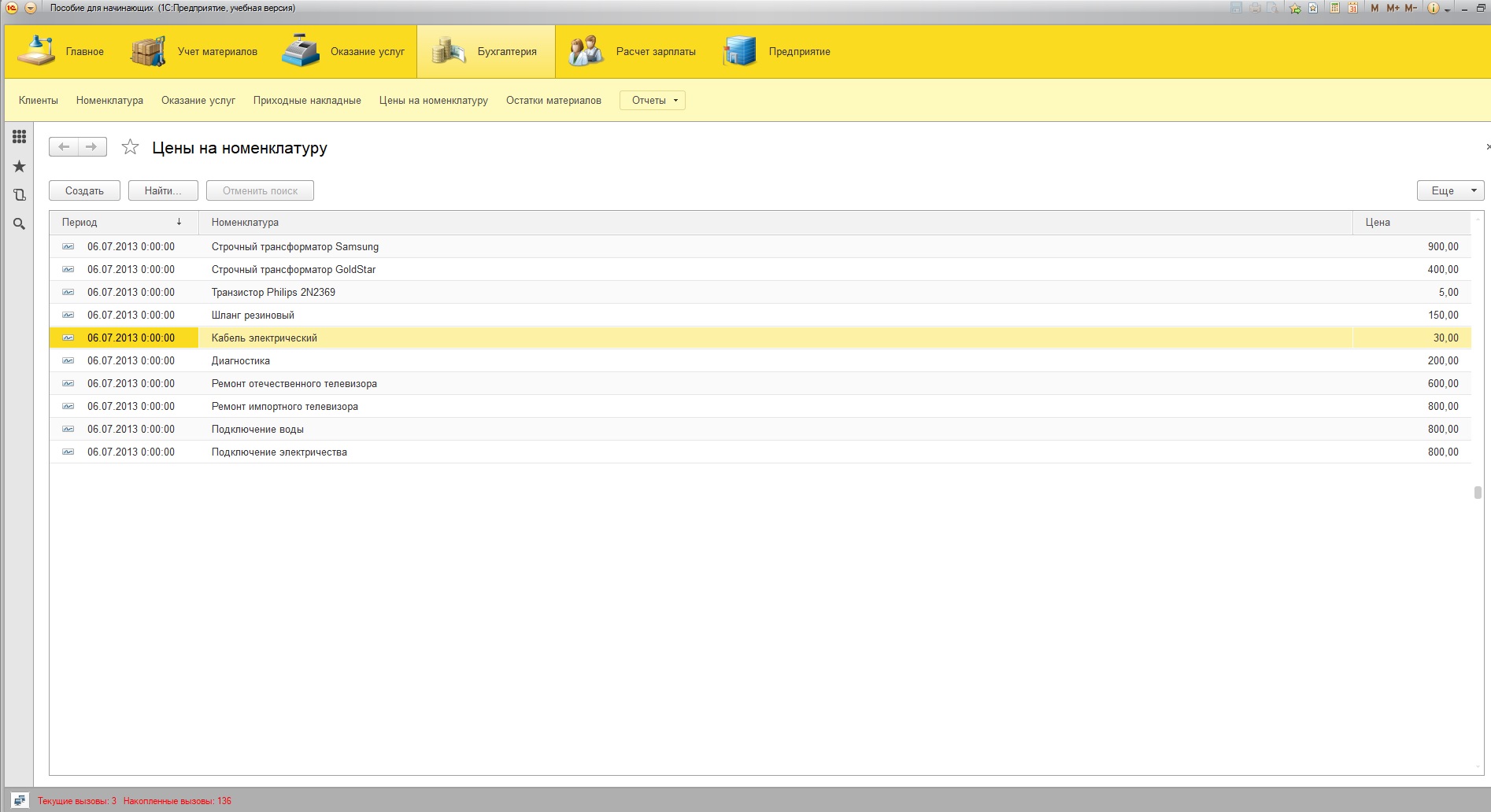The height and width of the screenshot is (812, 1491).
Task: Open favorites star in left sidebar
Action: (x=20, y=166)
